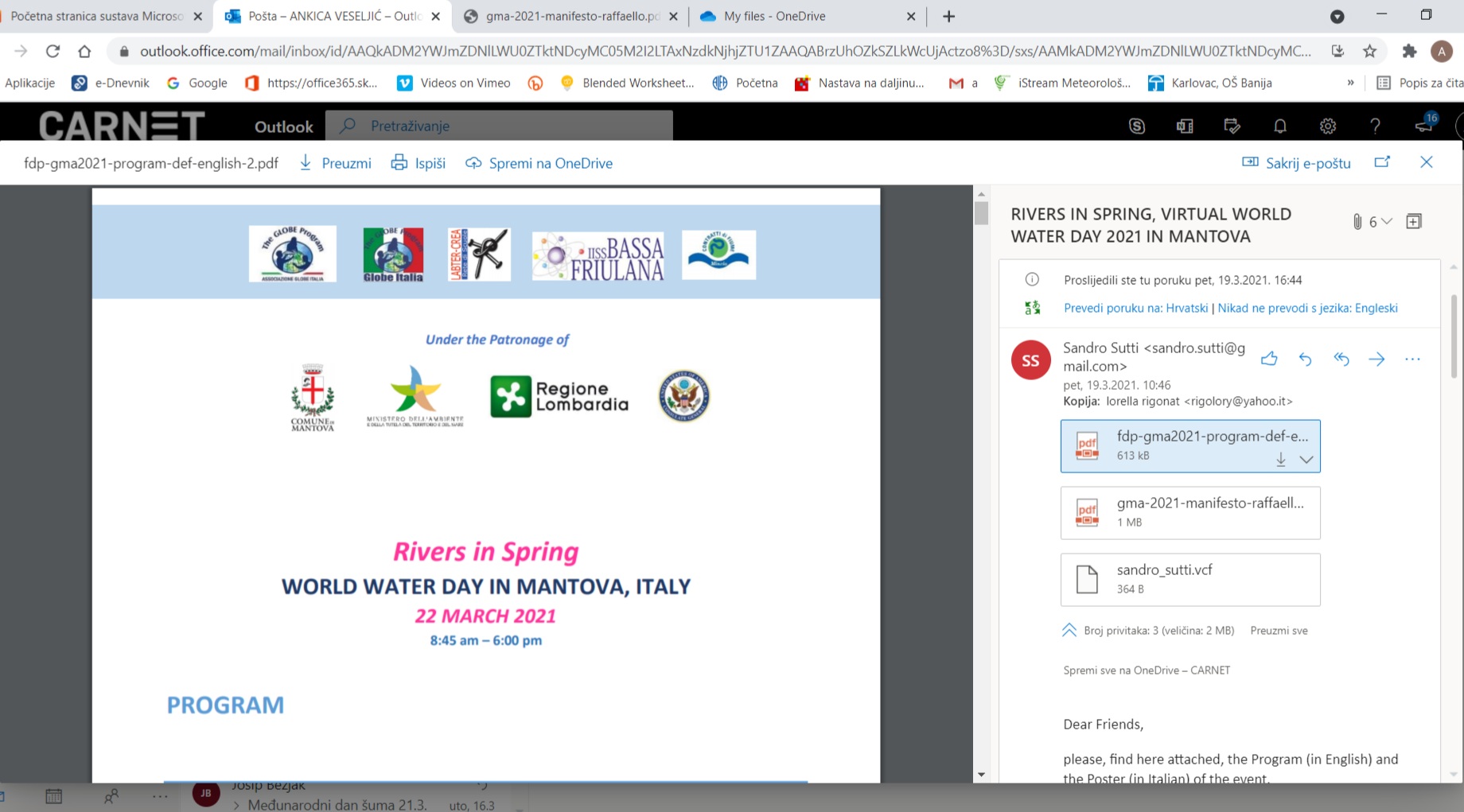Screen dimensions: 1464x812
Task: Open gma-2021-manifesto-raffaell attachment
Action: [1190, 512]
